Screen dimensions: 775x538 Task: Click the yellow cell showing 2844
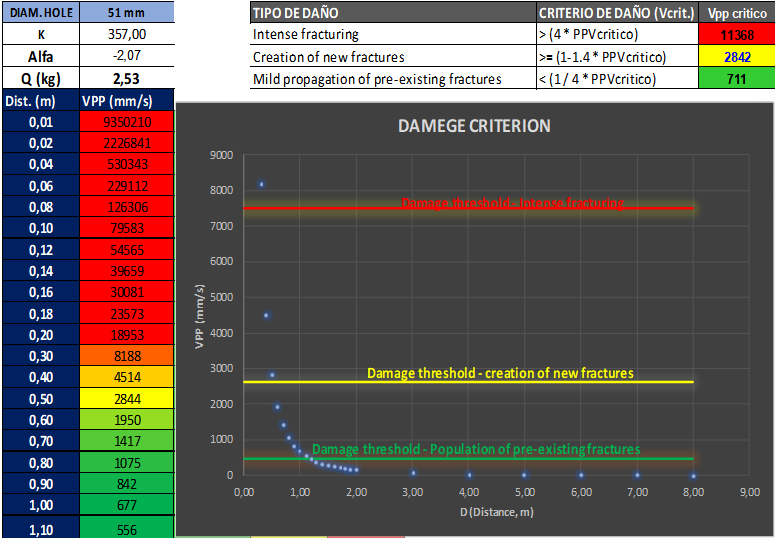tap(127, 399)
